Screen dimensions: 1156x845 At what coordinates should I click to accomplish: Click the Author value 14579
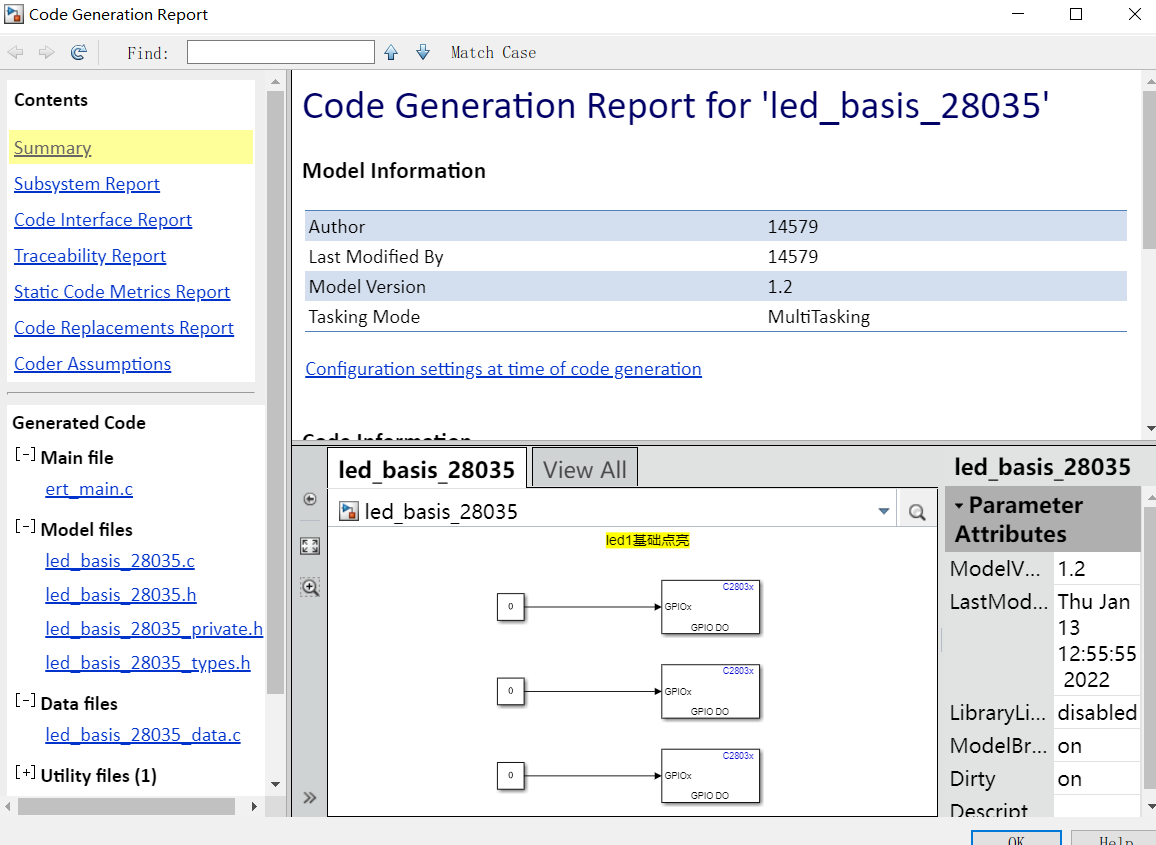pyautogui.click(x=793, y=226)
